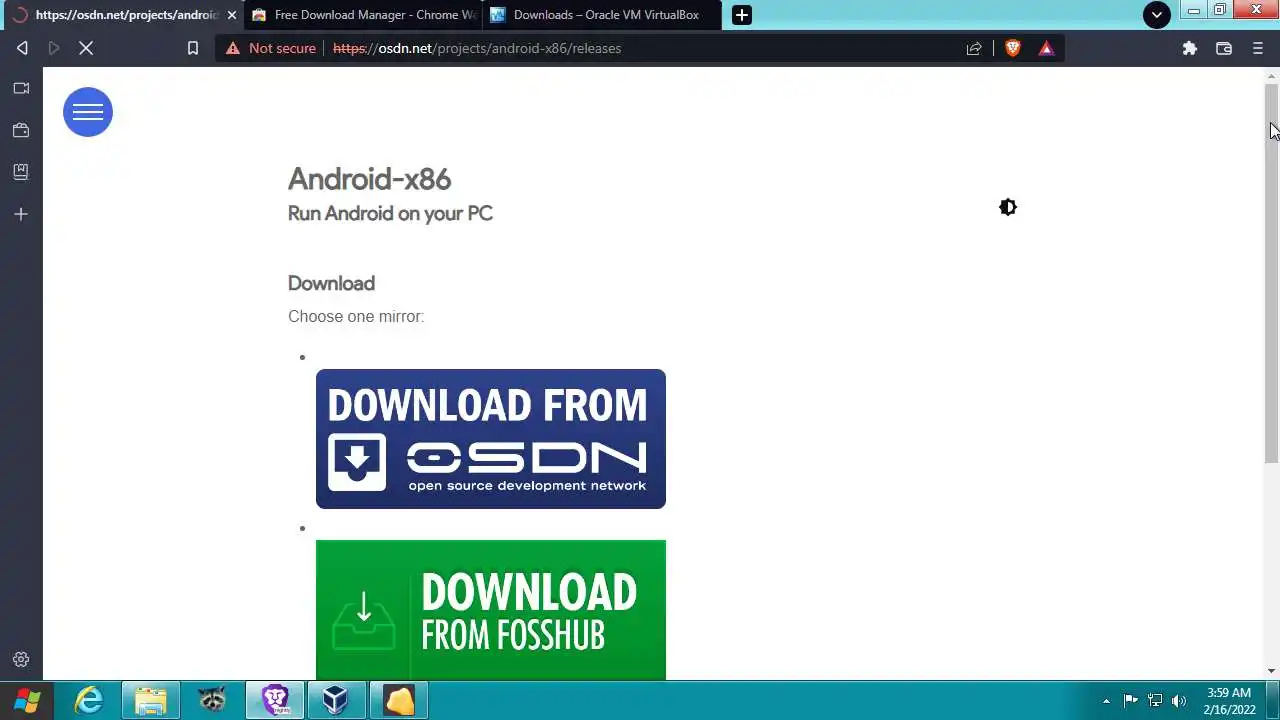Open Action Center flag icon
Image resolution: width=1280 pixels, height=720 pixels.
pyautogui.click(x=1131, y=701)
